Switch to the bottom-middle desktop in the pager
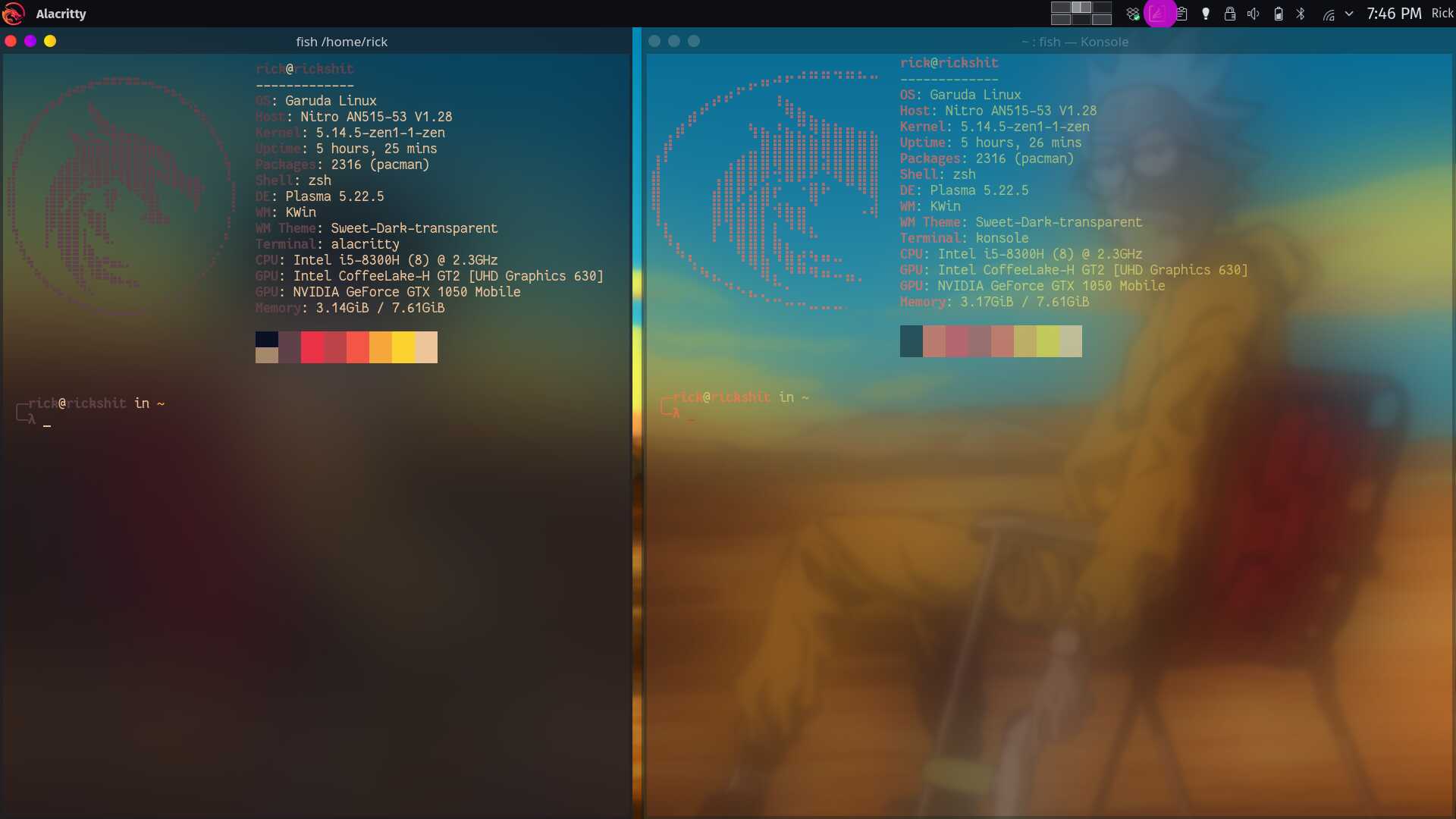The image size is (1456, 819). [1081, 19]
